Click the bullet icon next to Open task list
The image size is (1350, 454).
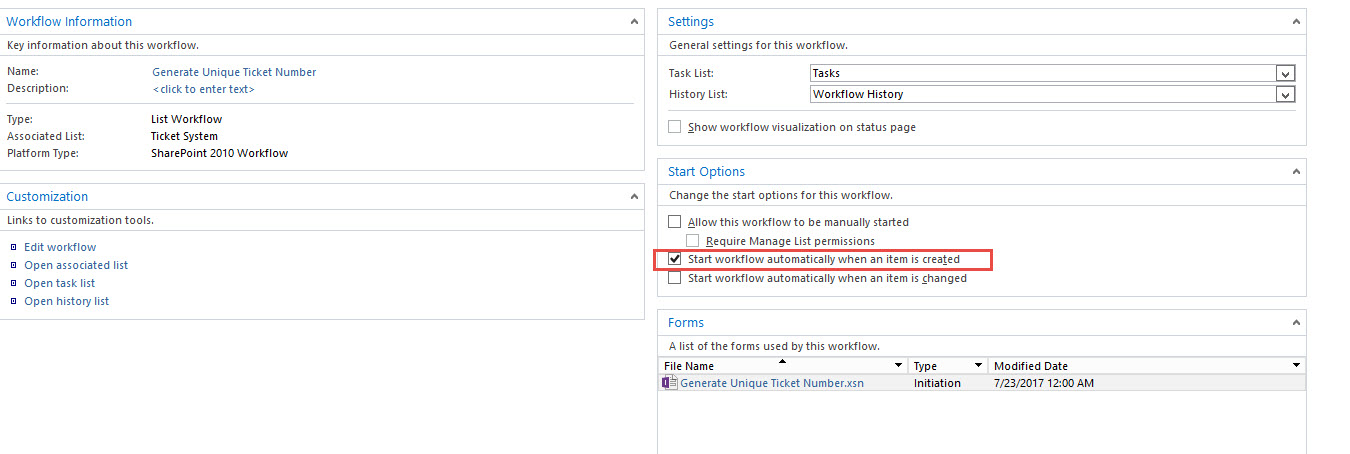tap(13, 283)
